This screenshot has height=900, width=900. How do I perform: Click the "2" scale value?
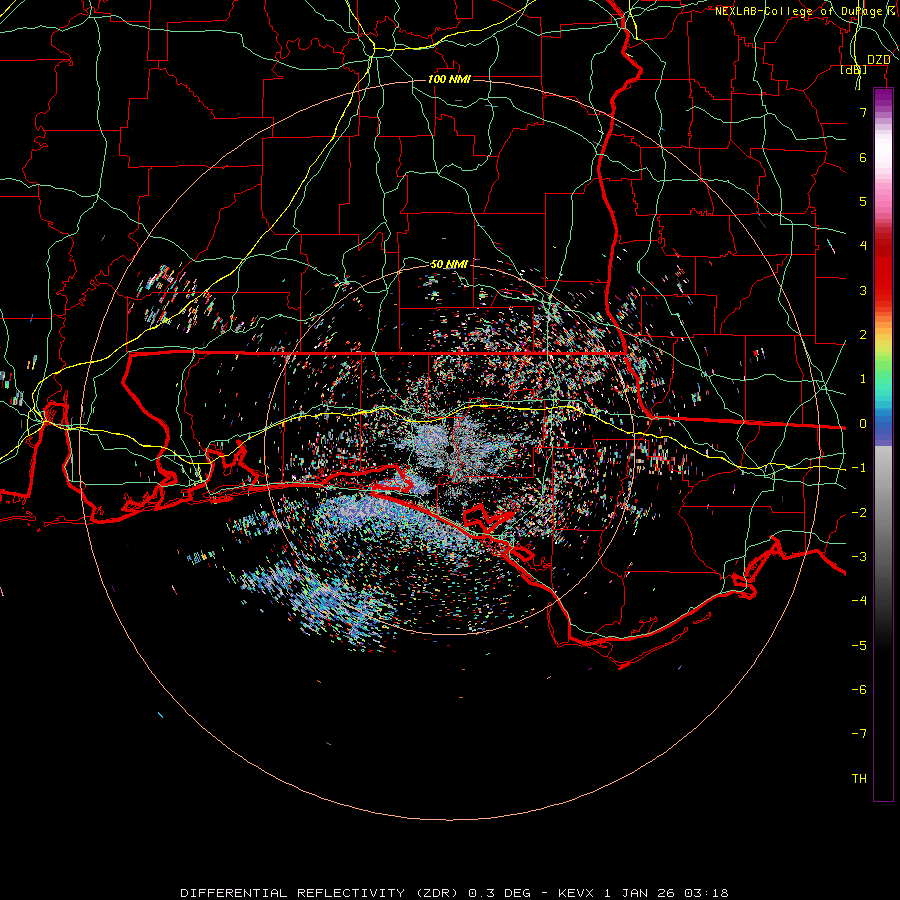tap(863, 335)
